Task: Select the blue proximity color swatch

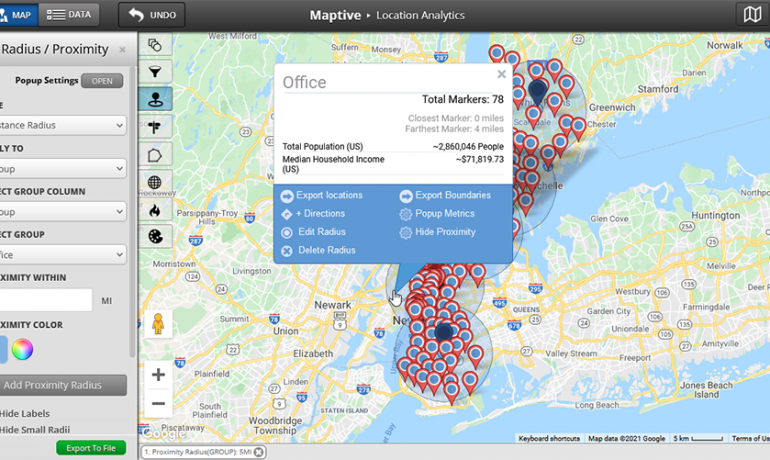Action: point(3,350)
